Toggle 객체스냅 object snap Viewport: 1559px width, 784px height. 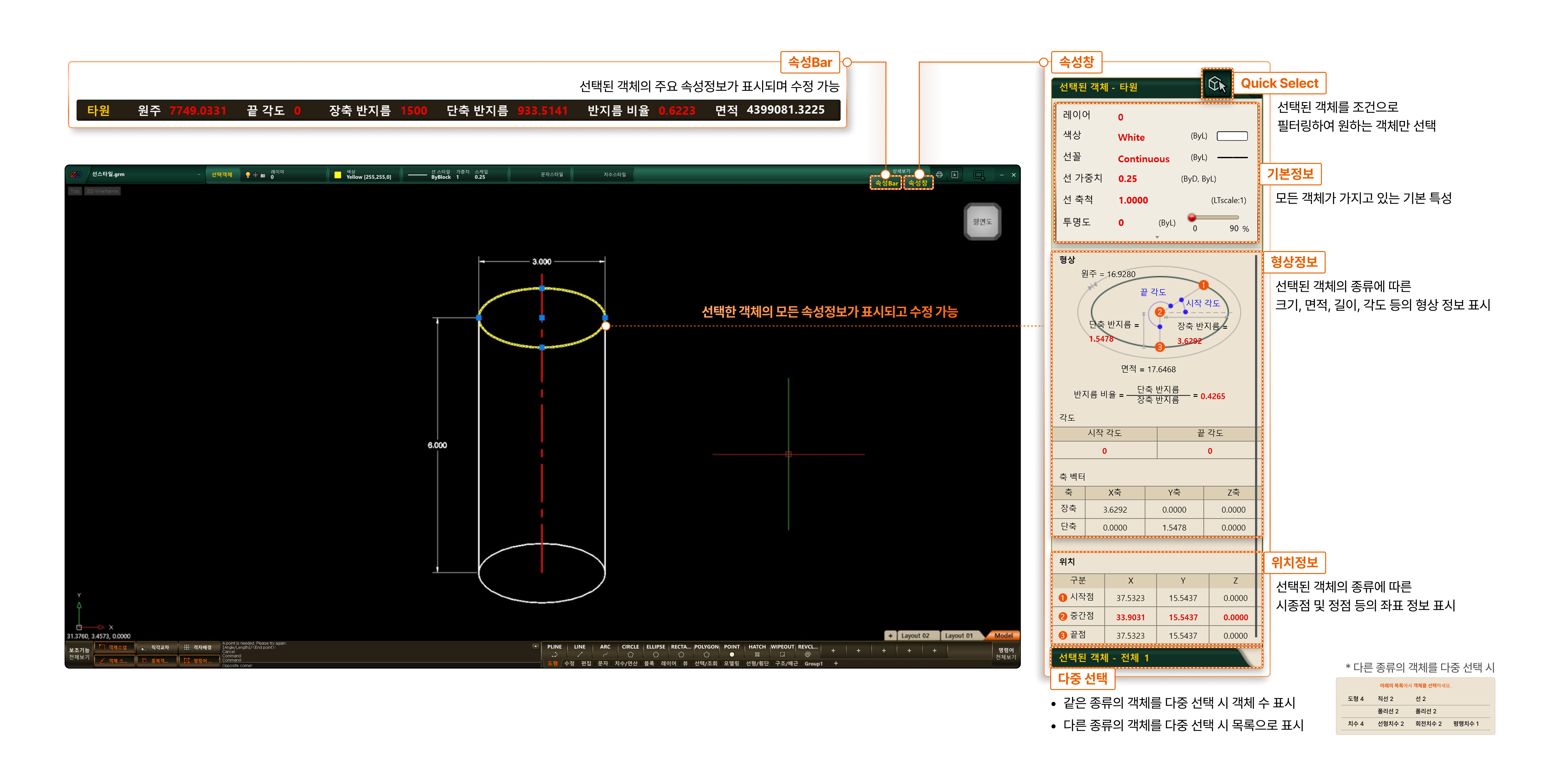click(115, 647)
